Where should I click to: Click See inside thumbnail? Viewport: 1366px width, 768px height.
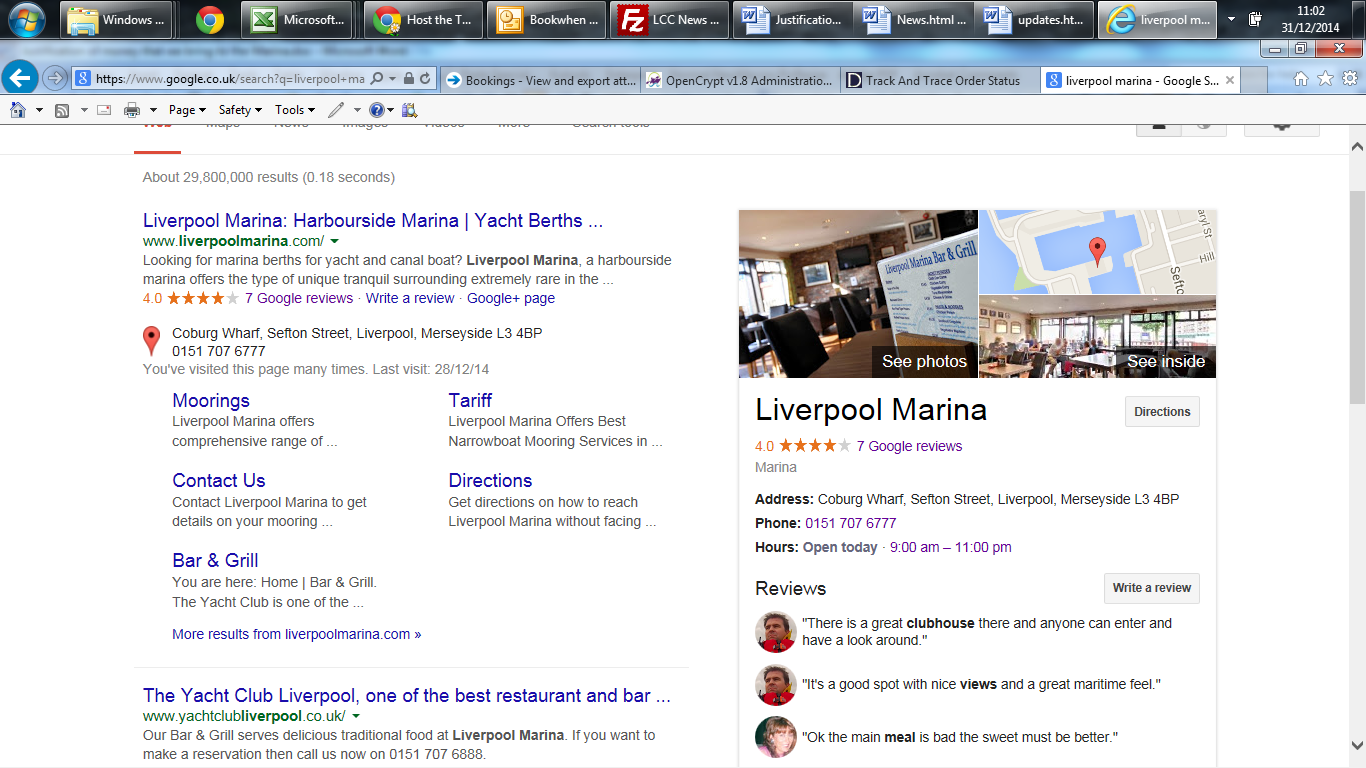pos(1097,337)
